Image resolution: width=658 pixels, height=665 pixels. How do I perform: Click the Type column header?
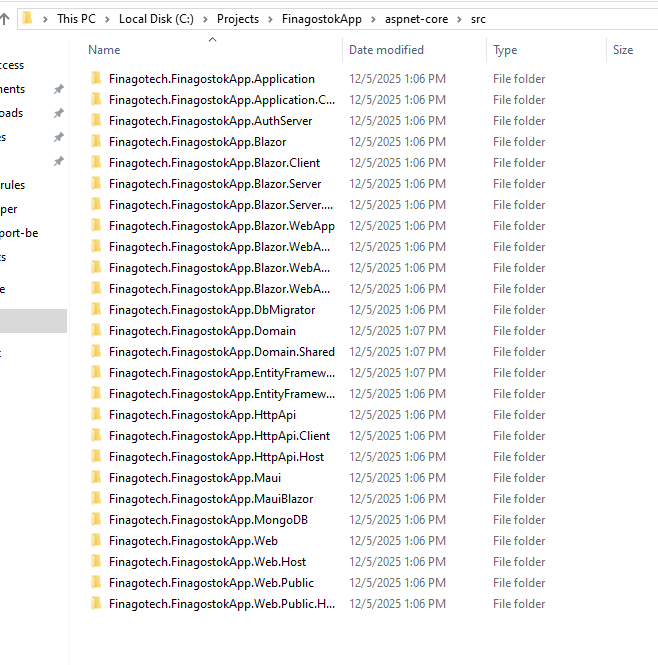[x=505, y=50]
